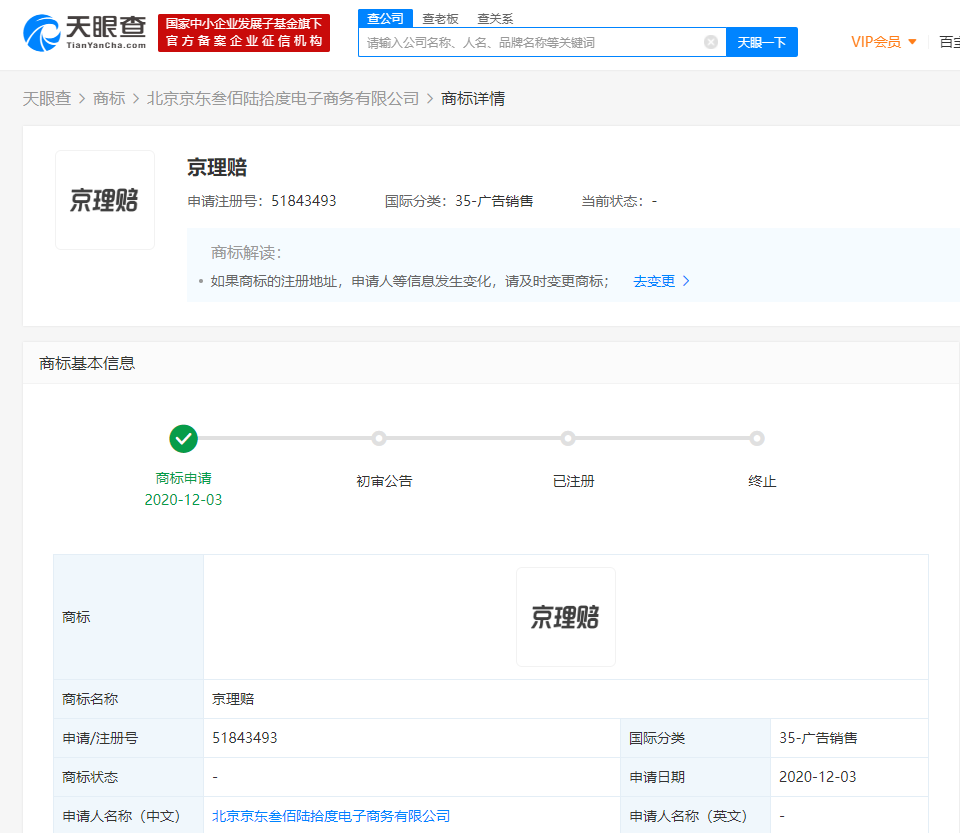
Task: Select the 商标详情 breadcrumb text
Action: pos(473,99)
